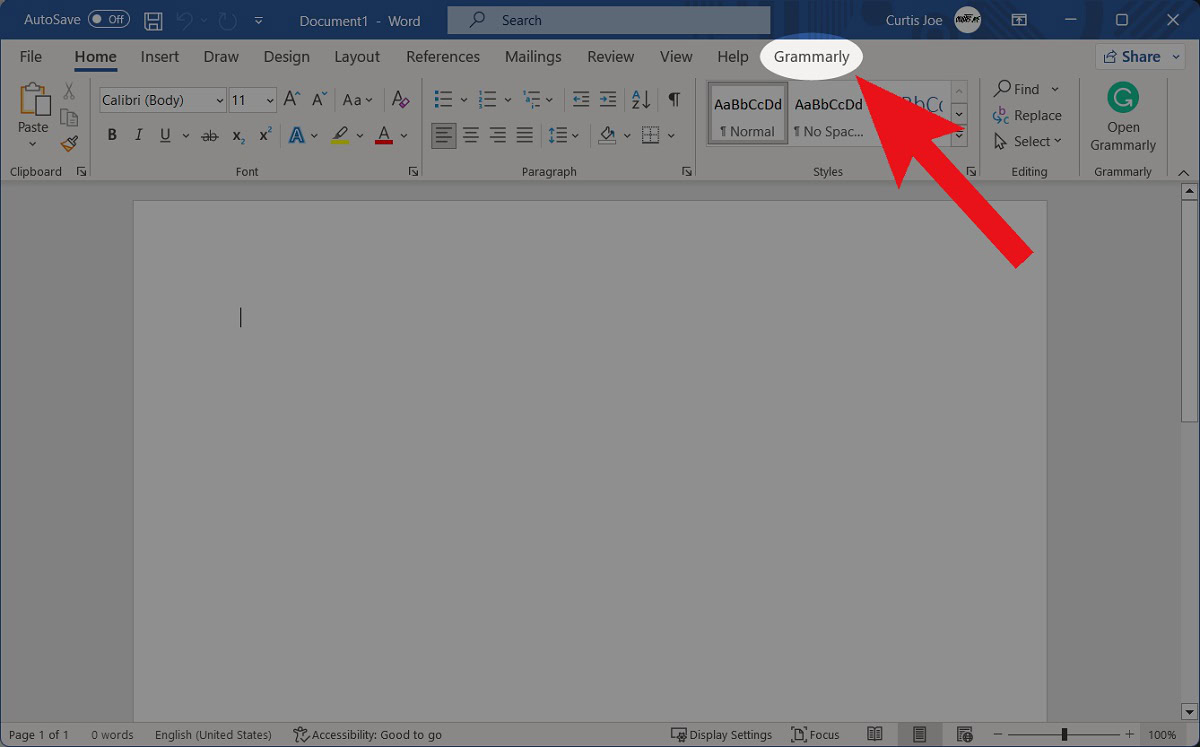Toggle Italic formatting
The image size is (1200, 747).
[x=138, y=135]
